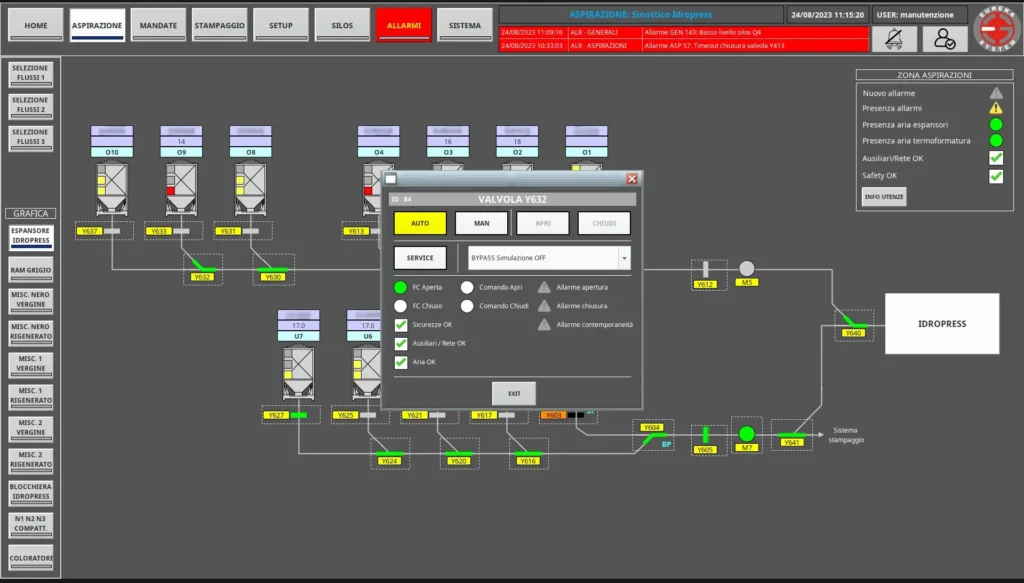
Task: Click INFO UTENZE button
Action: click(884, 197)
